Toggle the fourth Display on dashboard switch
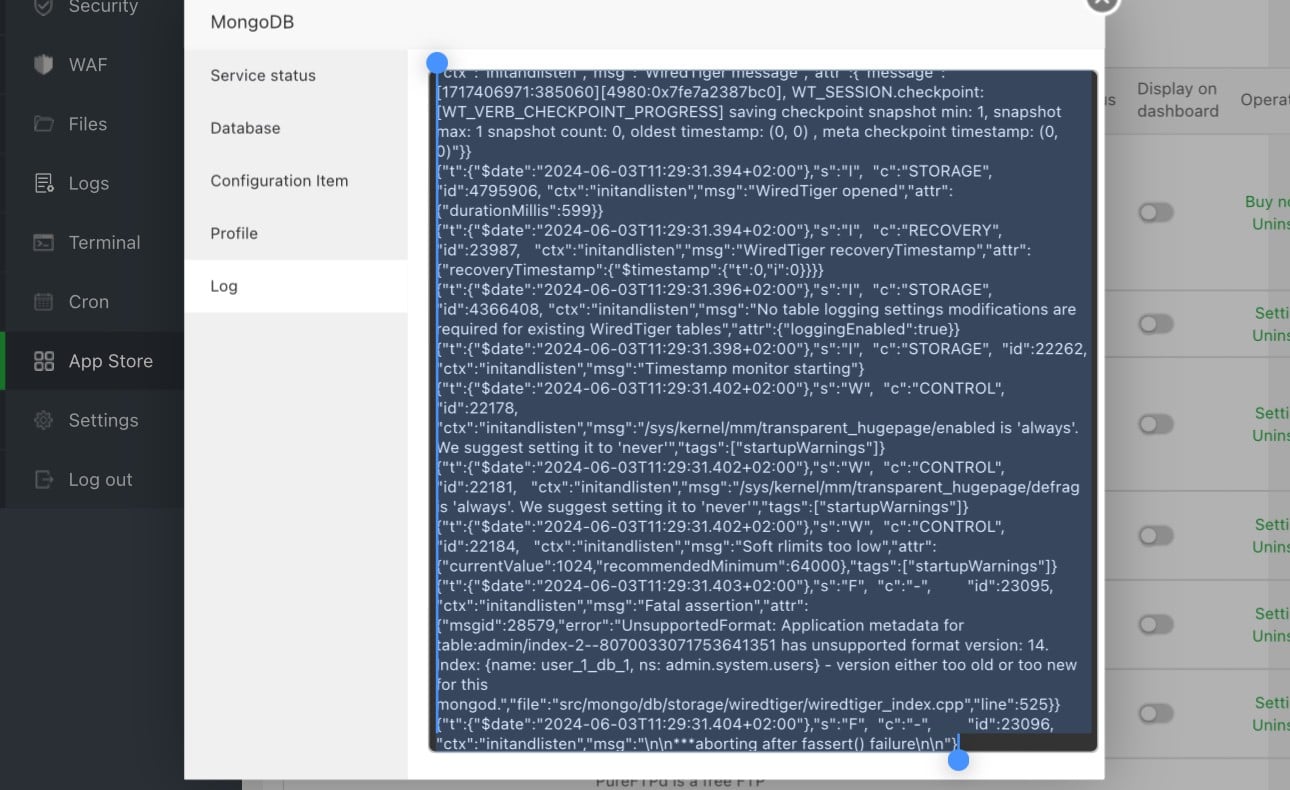1290x790 pixels. pyautogui.click(x=1156, y=536)
